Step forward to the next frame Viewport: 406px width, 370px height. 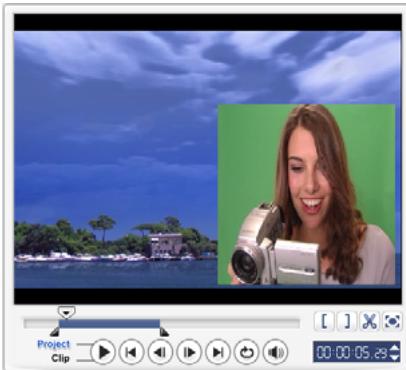(x=189, y=352)
